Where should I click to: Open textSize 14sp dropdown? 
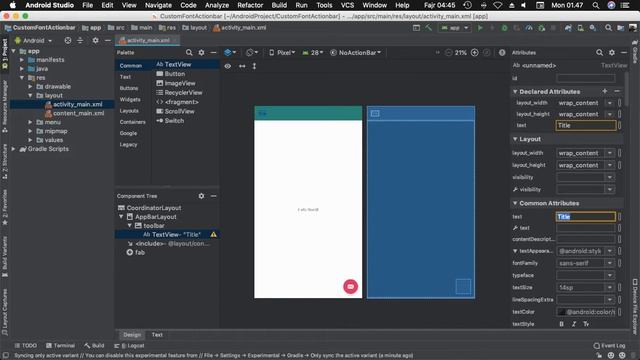tap(609, 288)
